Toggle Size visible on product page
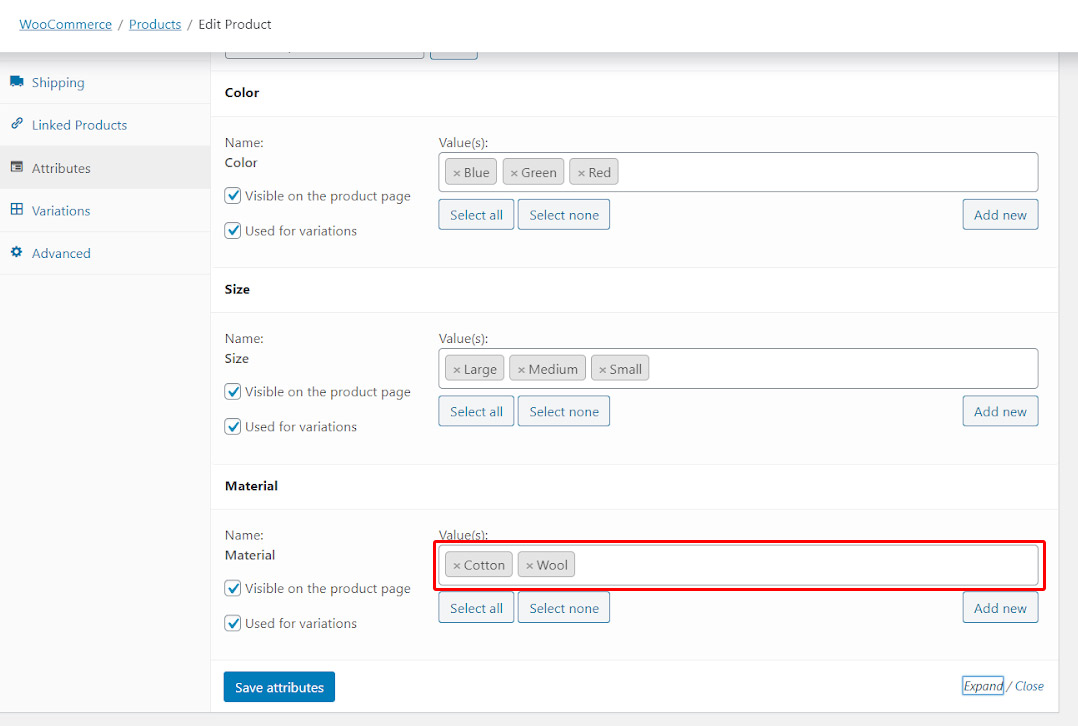The width and height of the screenshot is (1078, 726). tap(232, 391)
